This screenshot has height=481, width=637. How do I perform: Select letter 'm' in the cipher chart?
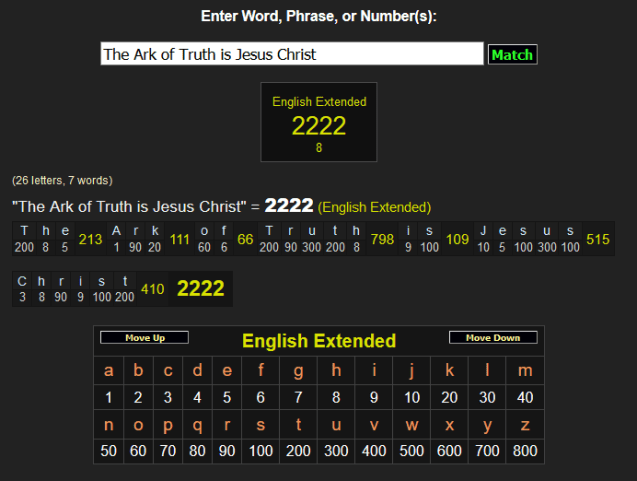[x=526, y=371]
